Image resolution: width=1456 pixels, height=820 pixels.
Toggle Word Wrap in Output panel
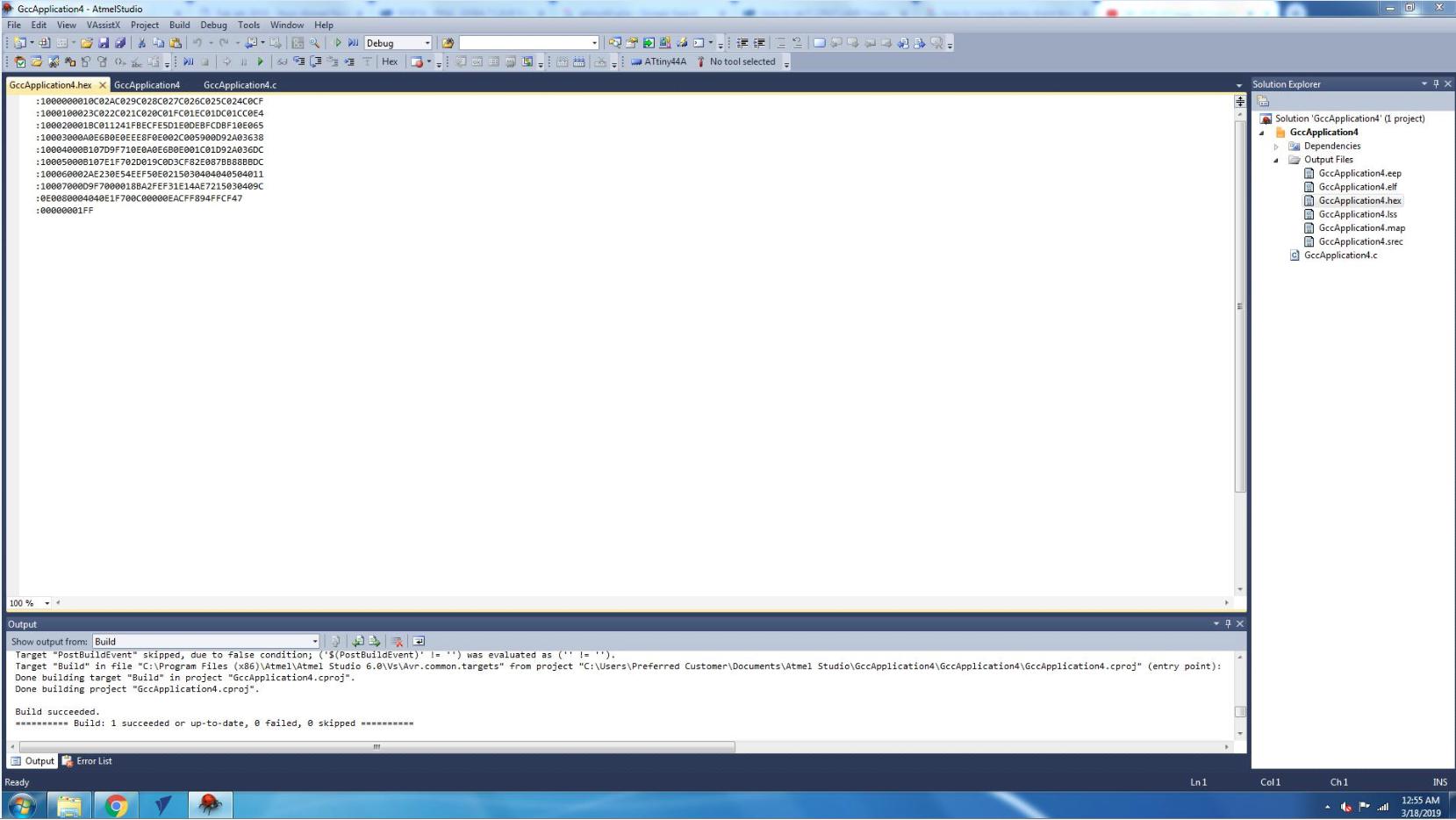(x=419, y=642)
